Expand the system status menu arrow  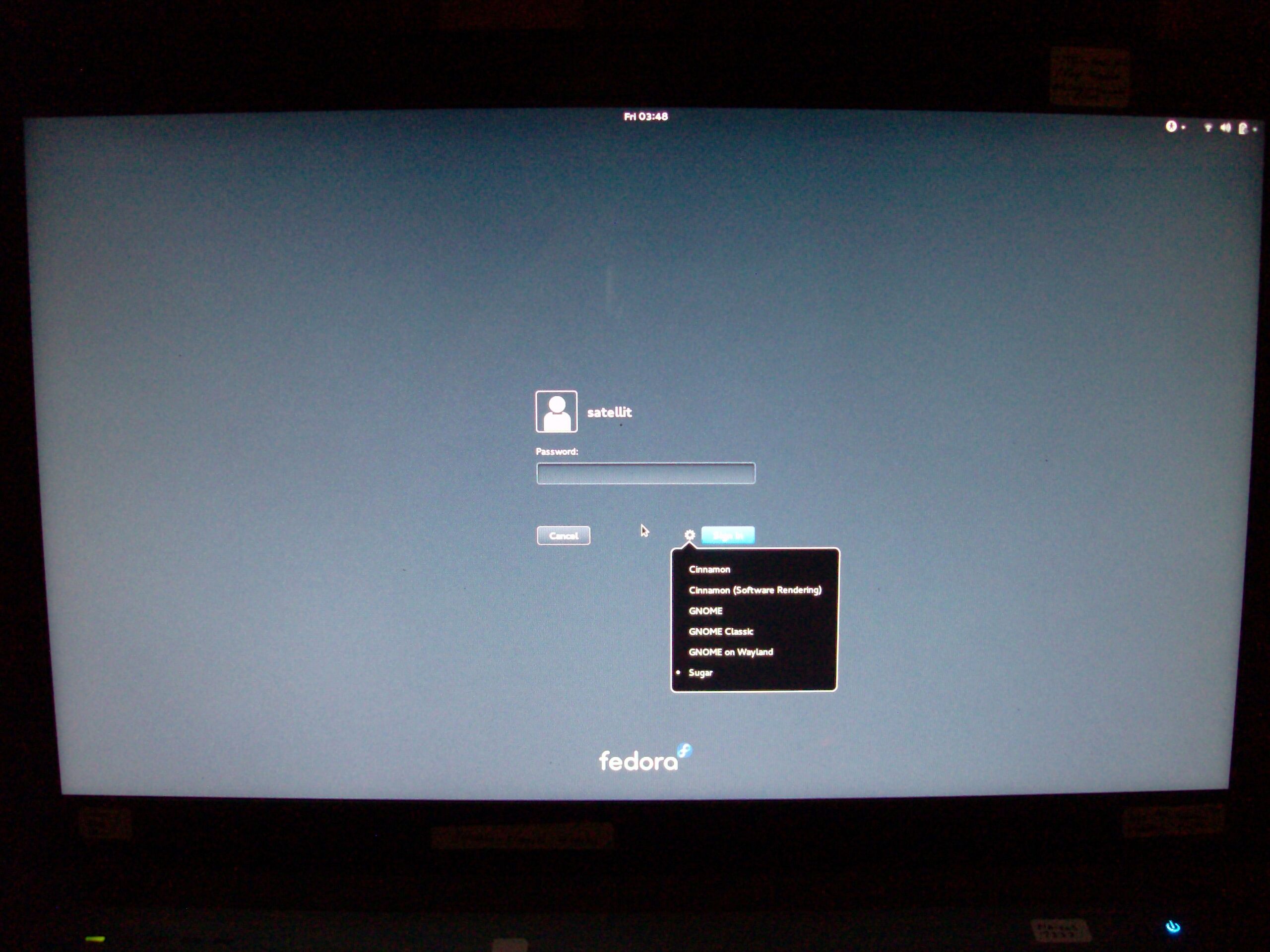coord(1255,130)
